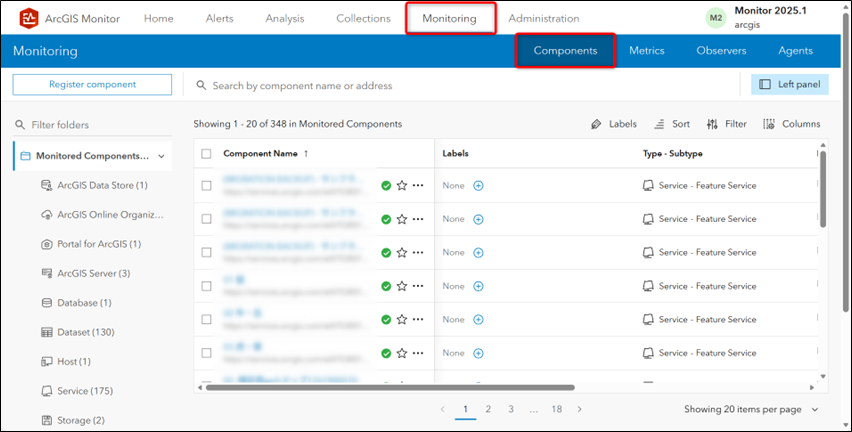Click the Service icon in folder list

(x=47, y=391)
